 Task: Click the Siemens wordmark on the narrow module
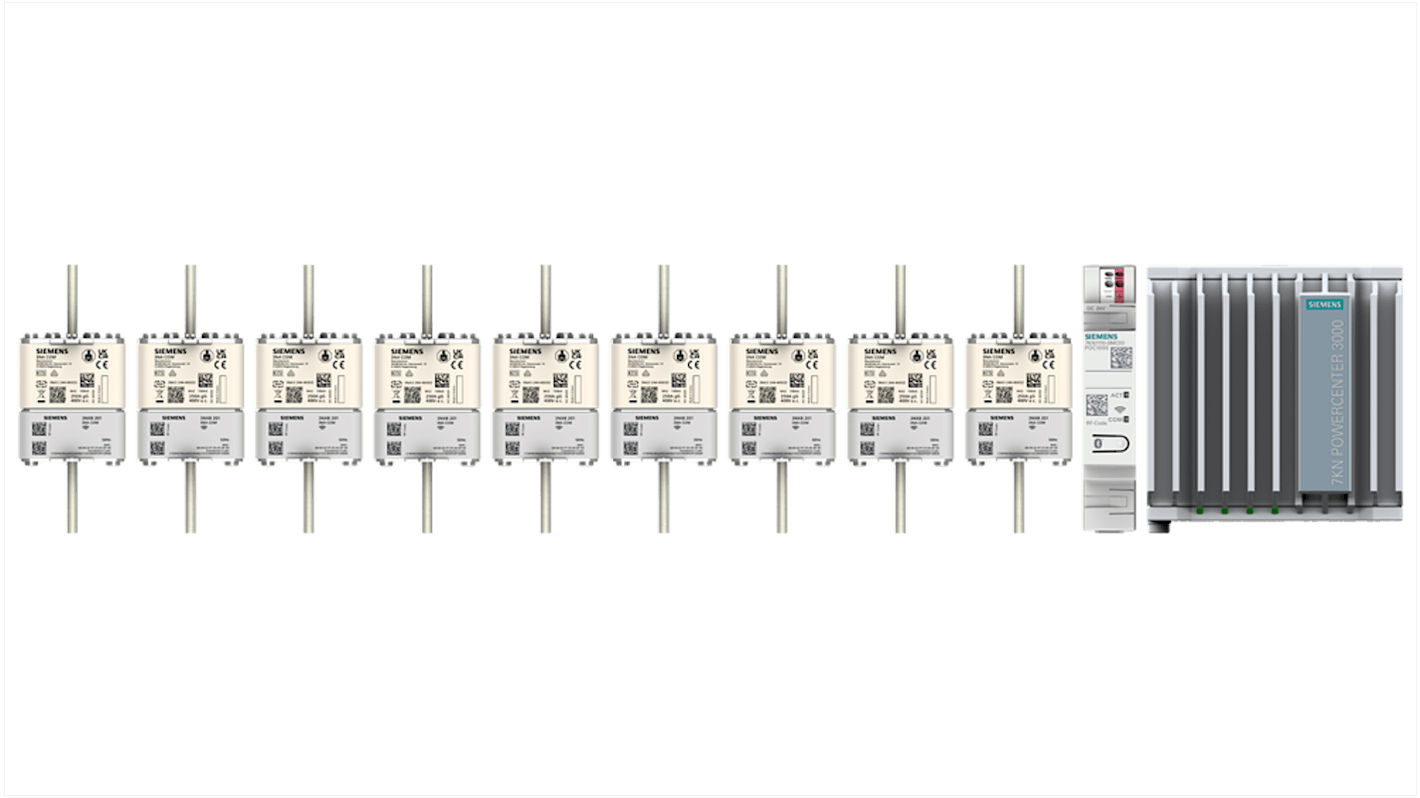coord(1100,337)
